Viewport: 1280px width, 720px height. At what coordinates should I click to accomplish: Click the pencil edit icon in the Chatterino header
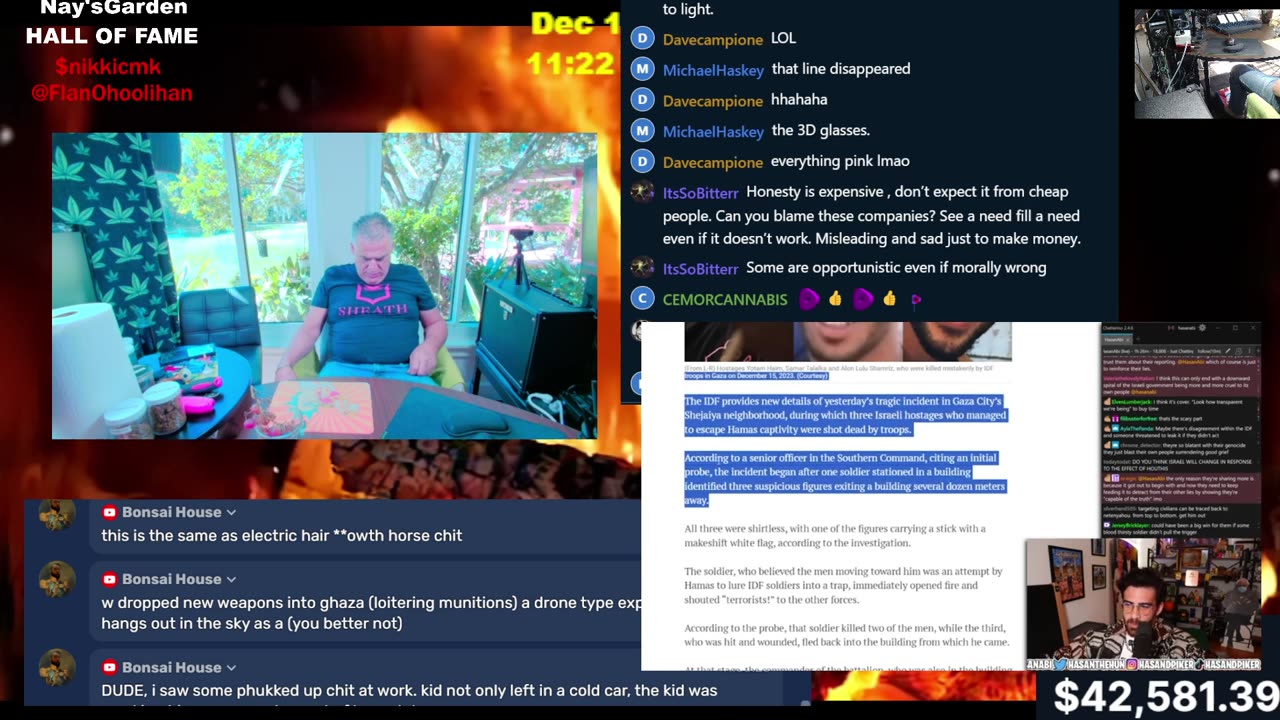click(1227, 351)
